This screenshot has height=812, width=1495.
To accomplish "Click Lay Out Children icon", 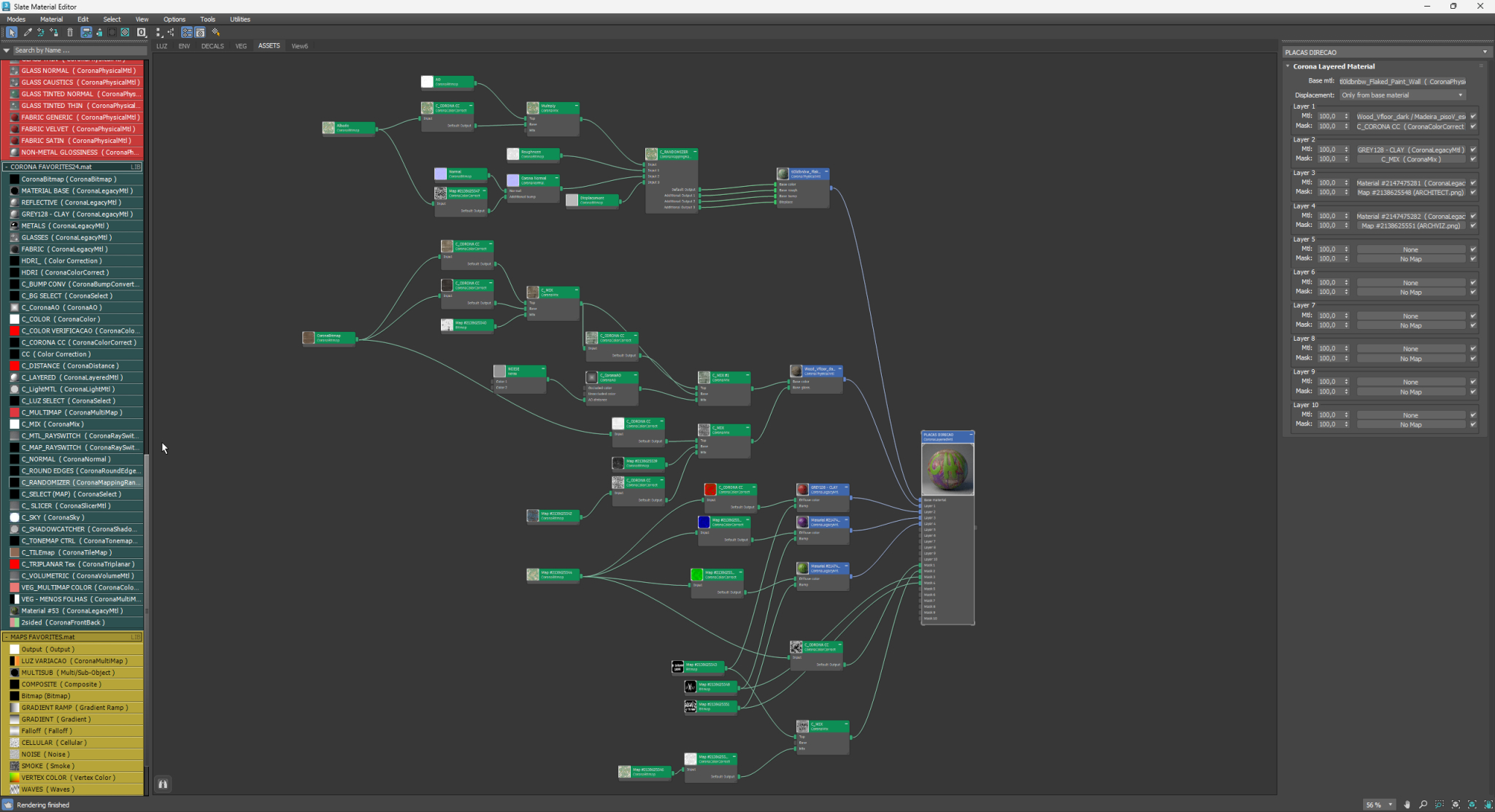I will point(171,32).
